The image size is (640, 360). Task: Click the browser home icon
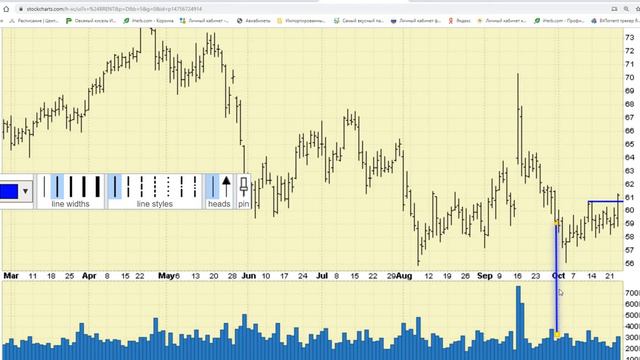[6, 9]
